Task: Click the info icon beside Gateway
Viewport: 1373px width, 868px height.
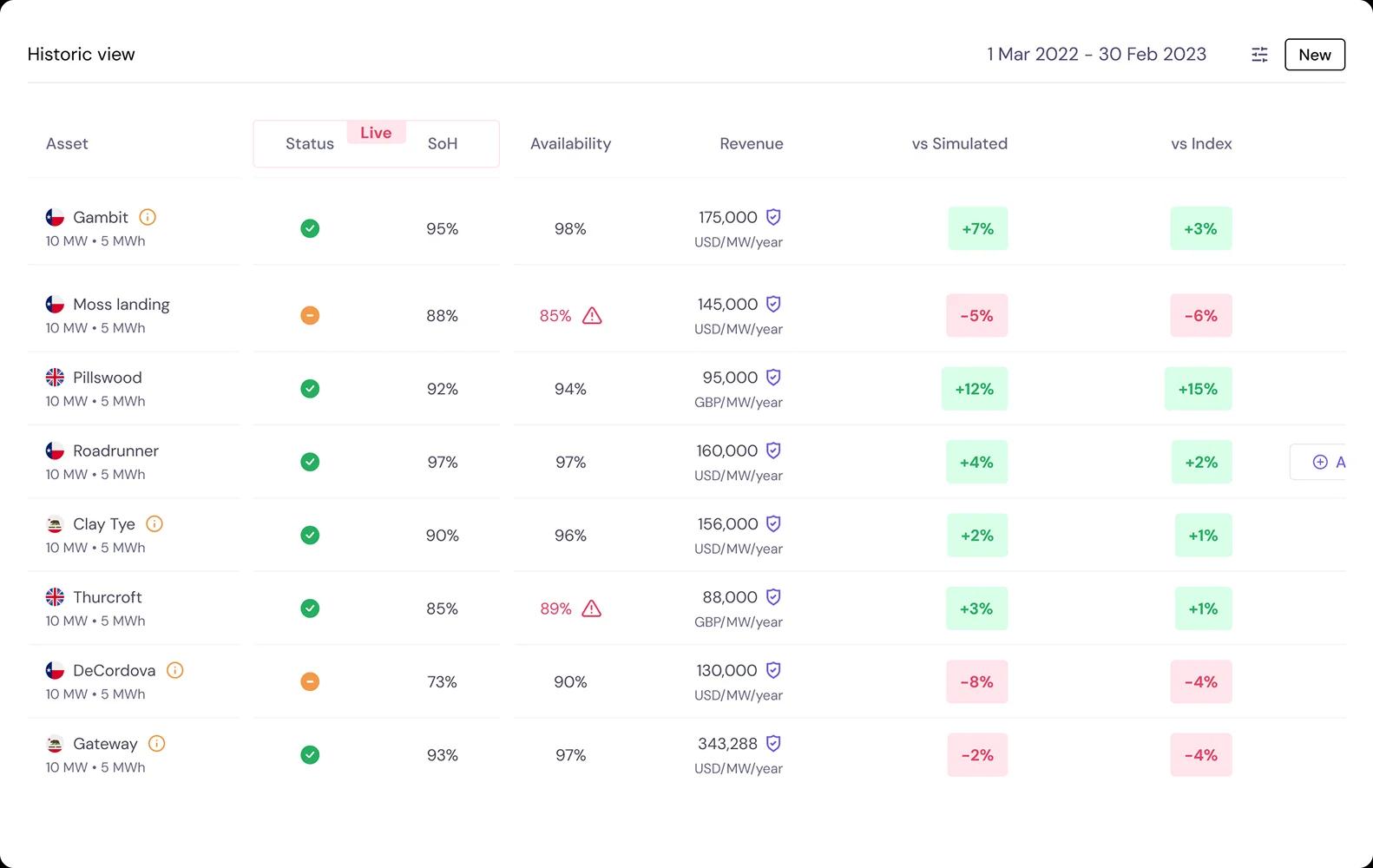Action: (x=156, y=744)
